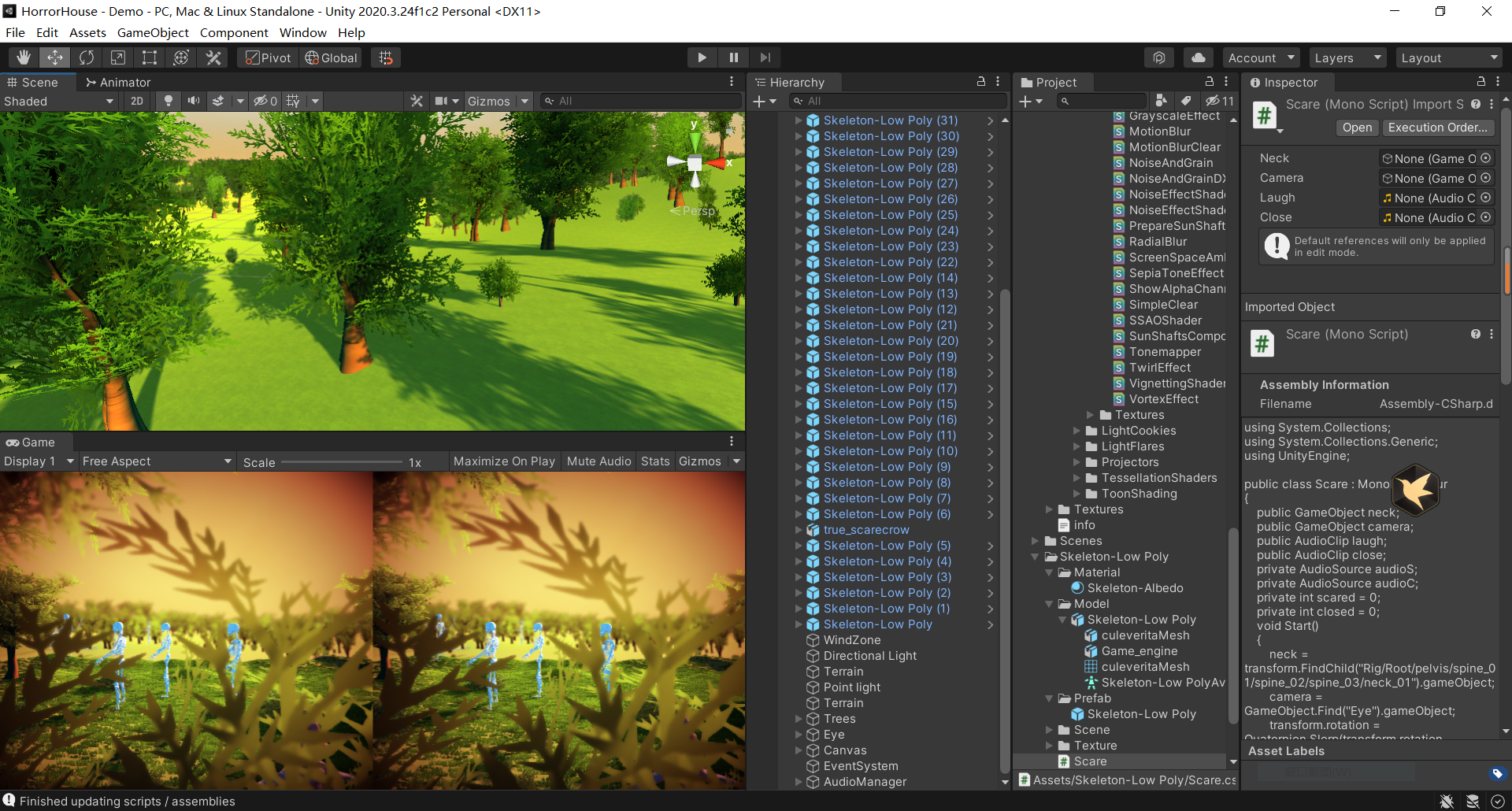Open Free Aspect dropdown

tap(157, 461)
